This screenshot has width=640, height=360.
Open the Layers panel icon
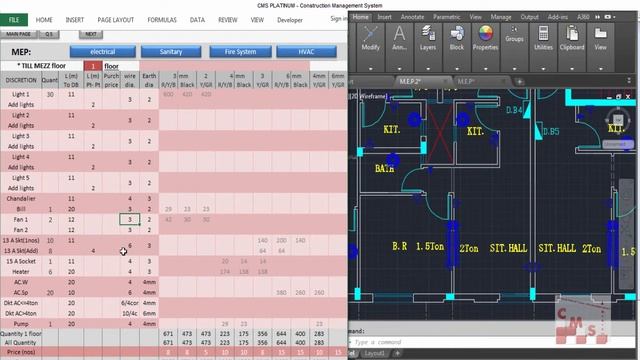[428, 33]
